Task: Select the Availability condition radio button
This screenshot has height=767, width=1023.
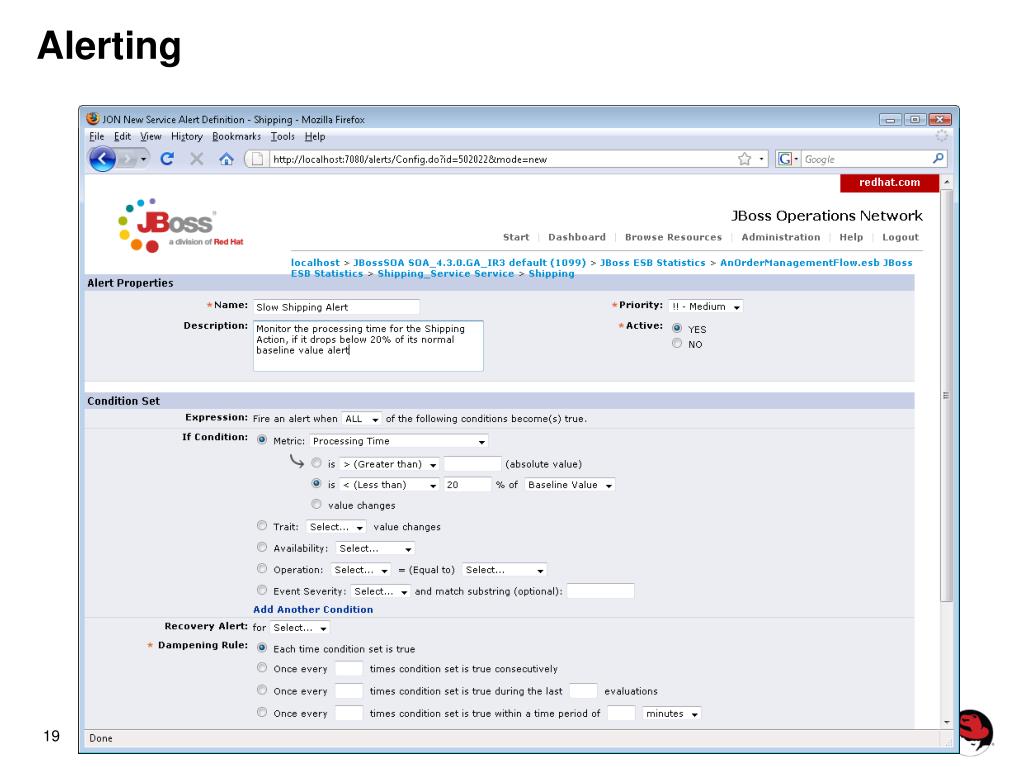Action: point(262,547)
